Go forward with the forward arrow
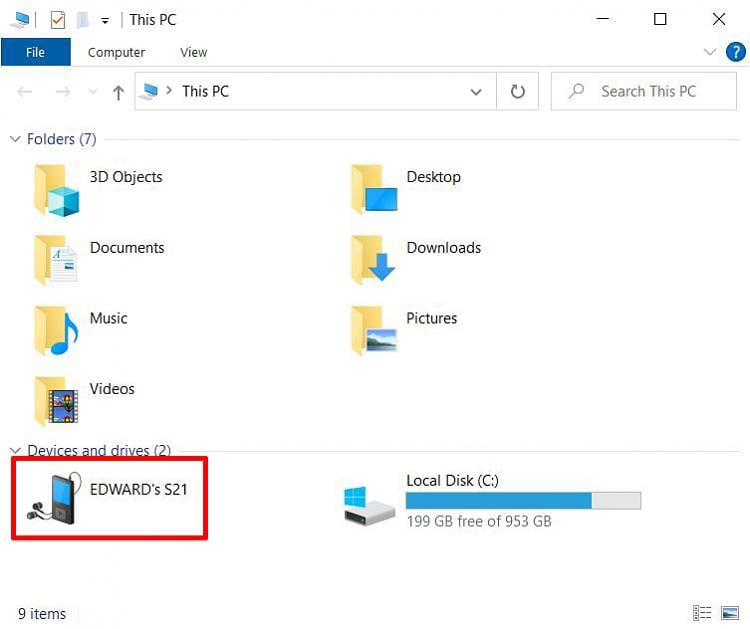 pyautogui.click(x=63, y=91)
